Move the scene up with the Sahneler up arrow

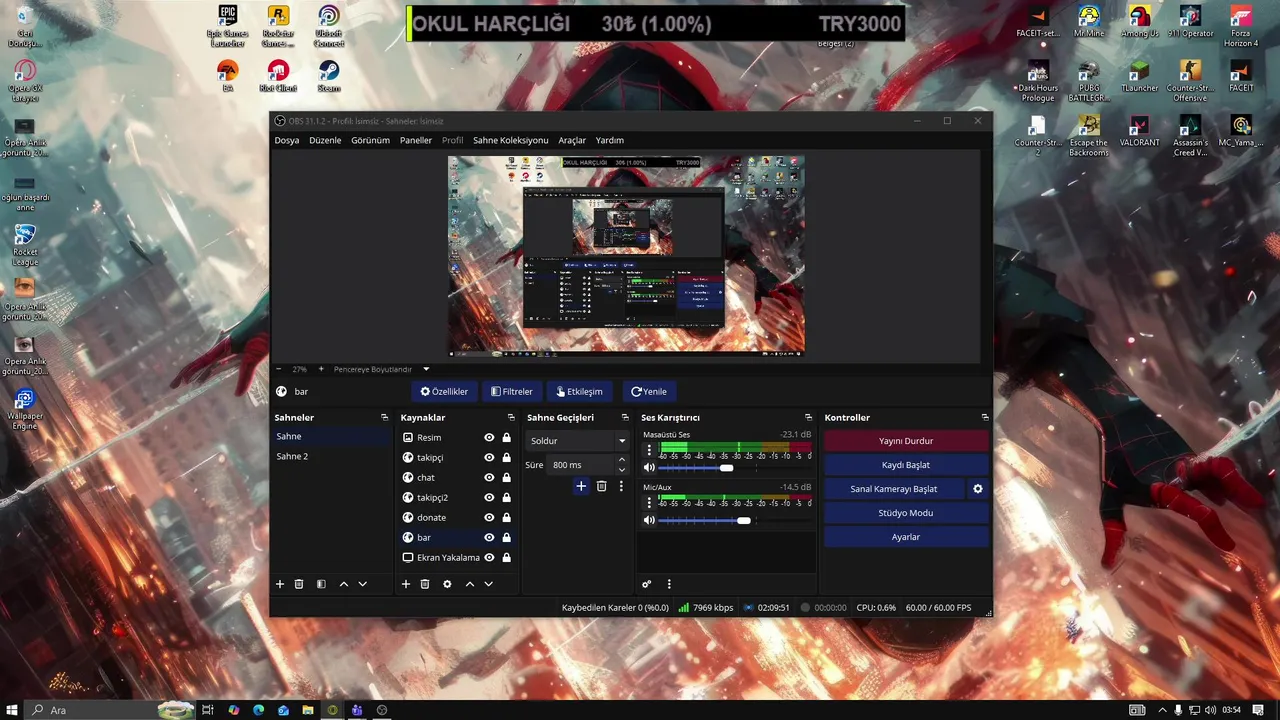click(344, 584)
